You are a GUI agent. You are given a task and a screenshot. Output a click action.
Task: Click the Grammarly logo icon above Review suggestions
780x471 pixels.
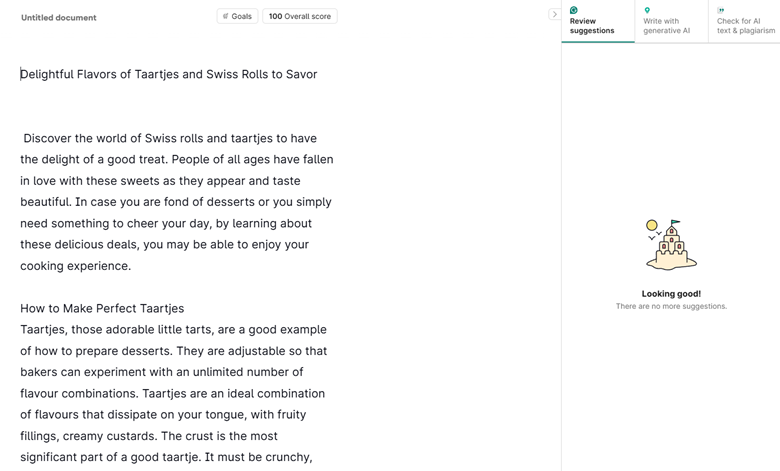tap(574, 10)
